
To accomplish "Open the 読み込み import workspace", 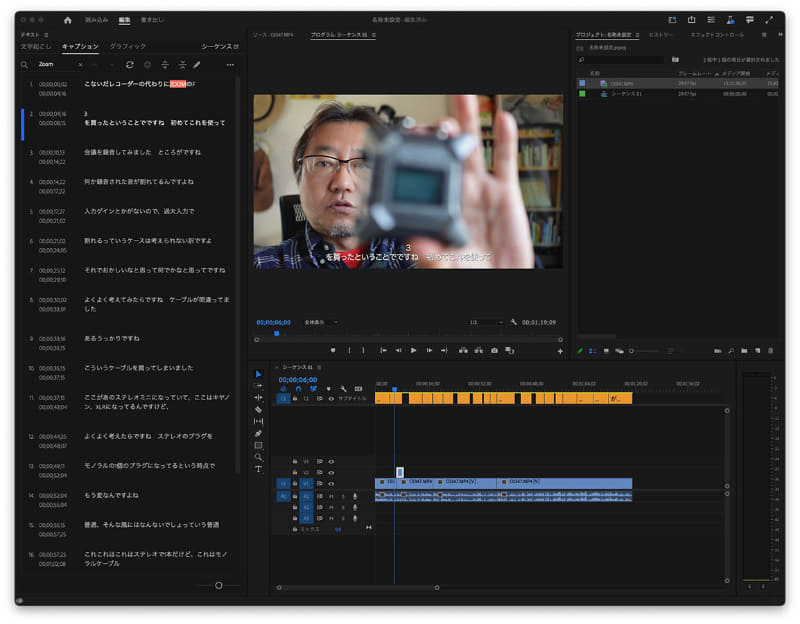I will pyautogui.click(x=97, y=20).
